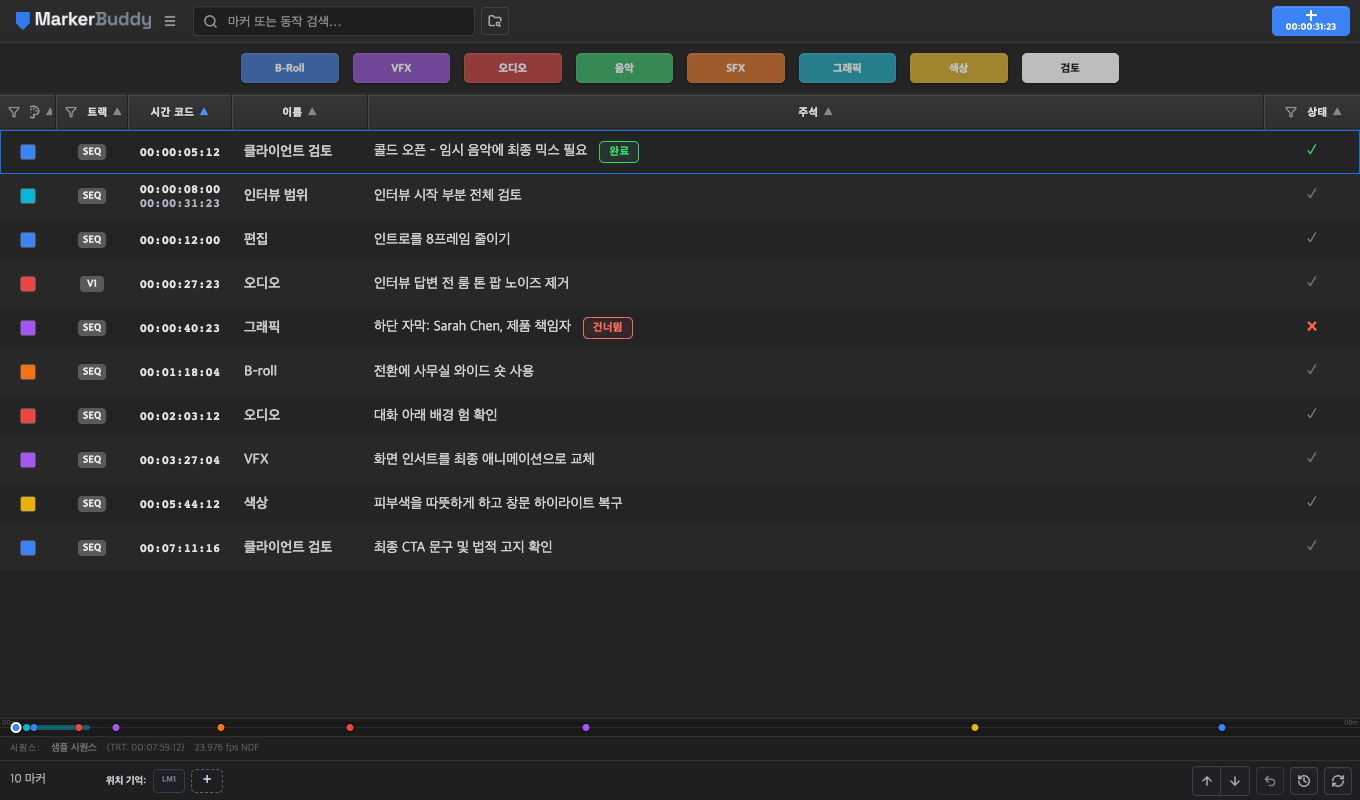Refresh the marker list with the sync icon

point(1337,781)
